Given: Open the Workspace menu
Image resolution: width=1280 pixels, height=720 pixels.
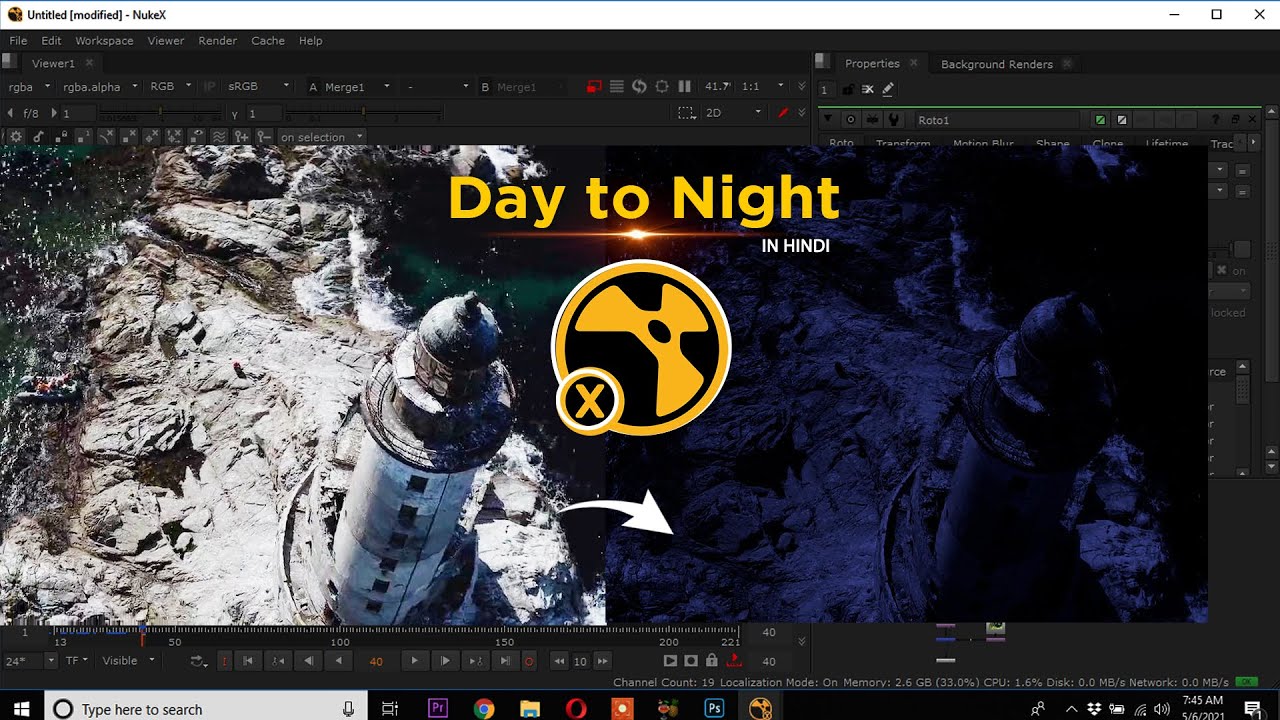Looking at the screenshot, I should (x=104, y=41).
